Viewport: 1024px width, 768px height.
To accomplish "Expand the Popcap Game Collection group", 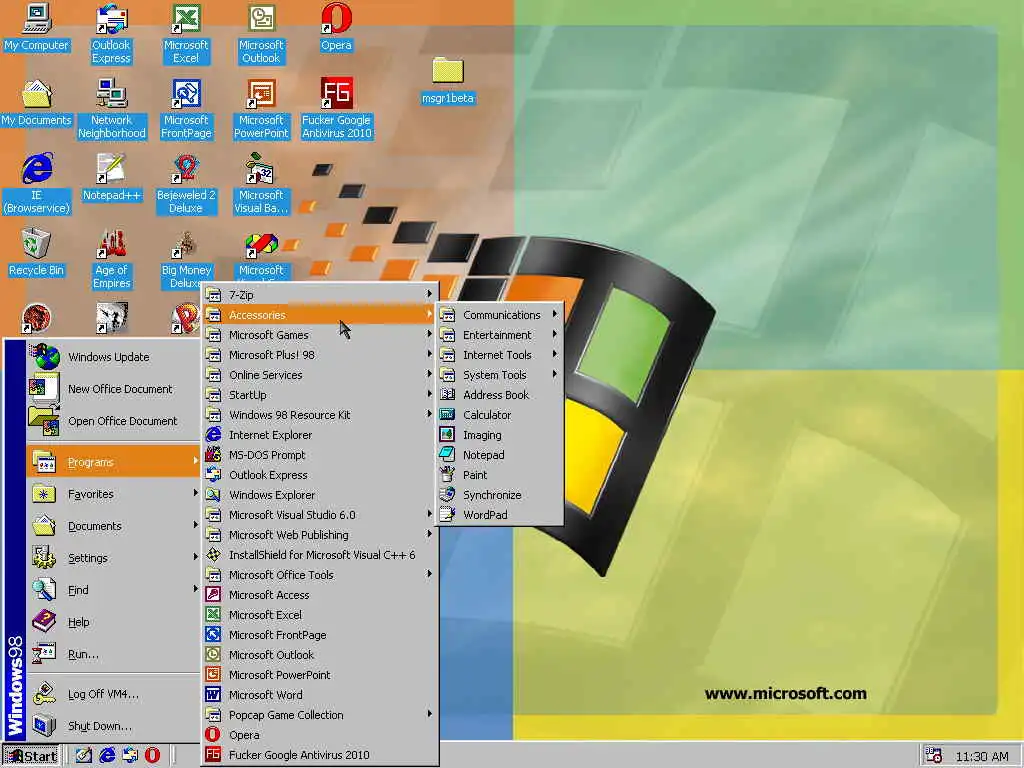I will pyautogui.click(x=319, y=714).
